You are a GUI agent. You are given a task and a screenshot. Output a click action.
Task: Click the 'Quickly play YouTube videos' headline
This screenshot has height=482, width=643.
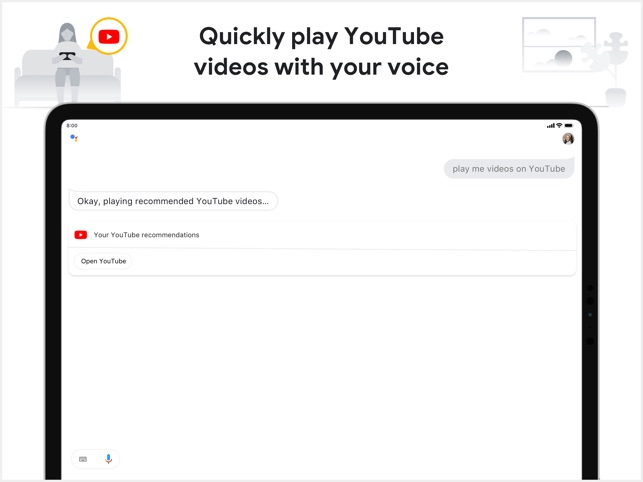322,51
